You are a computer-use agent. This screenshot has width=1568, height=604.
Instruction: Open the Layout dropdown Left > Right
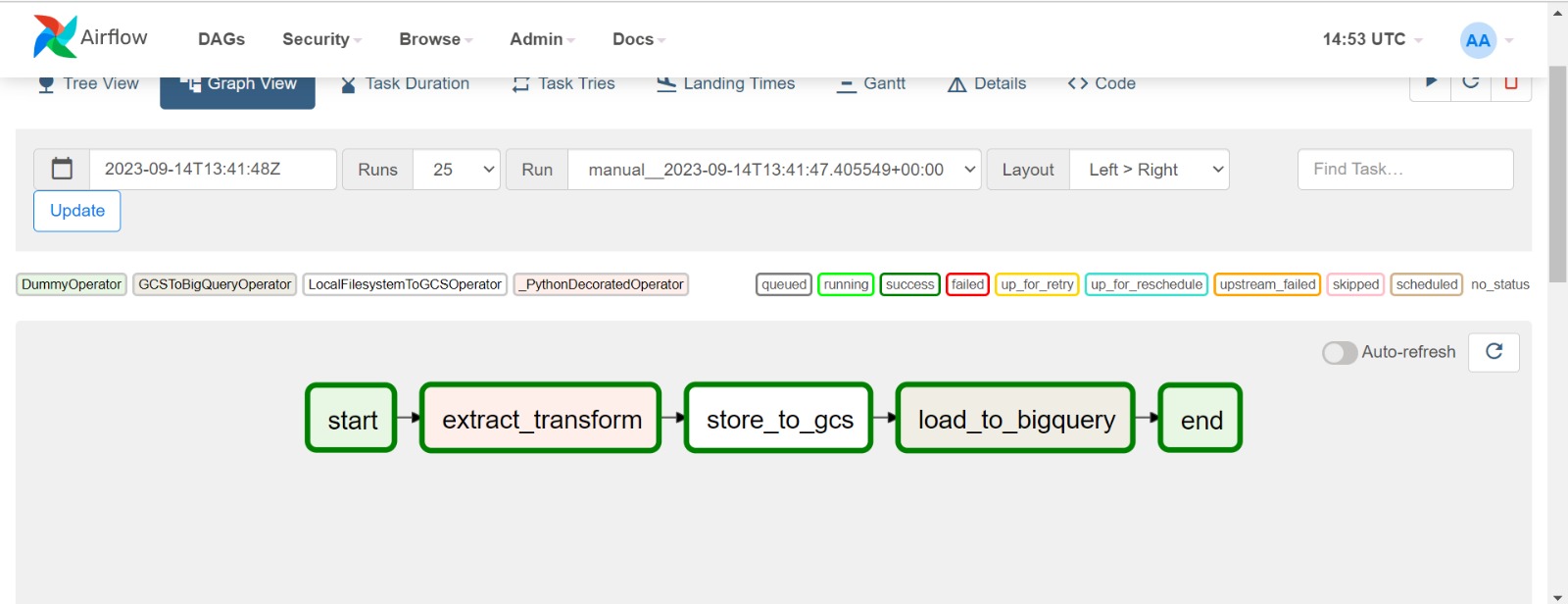click(x=1150, y=170)
